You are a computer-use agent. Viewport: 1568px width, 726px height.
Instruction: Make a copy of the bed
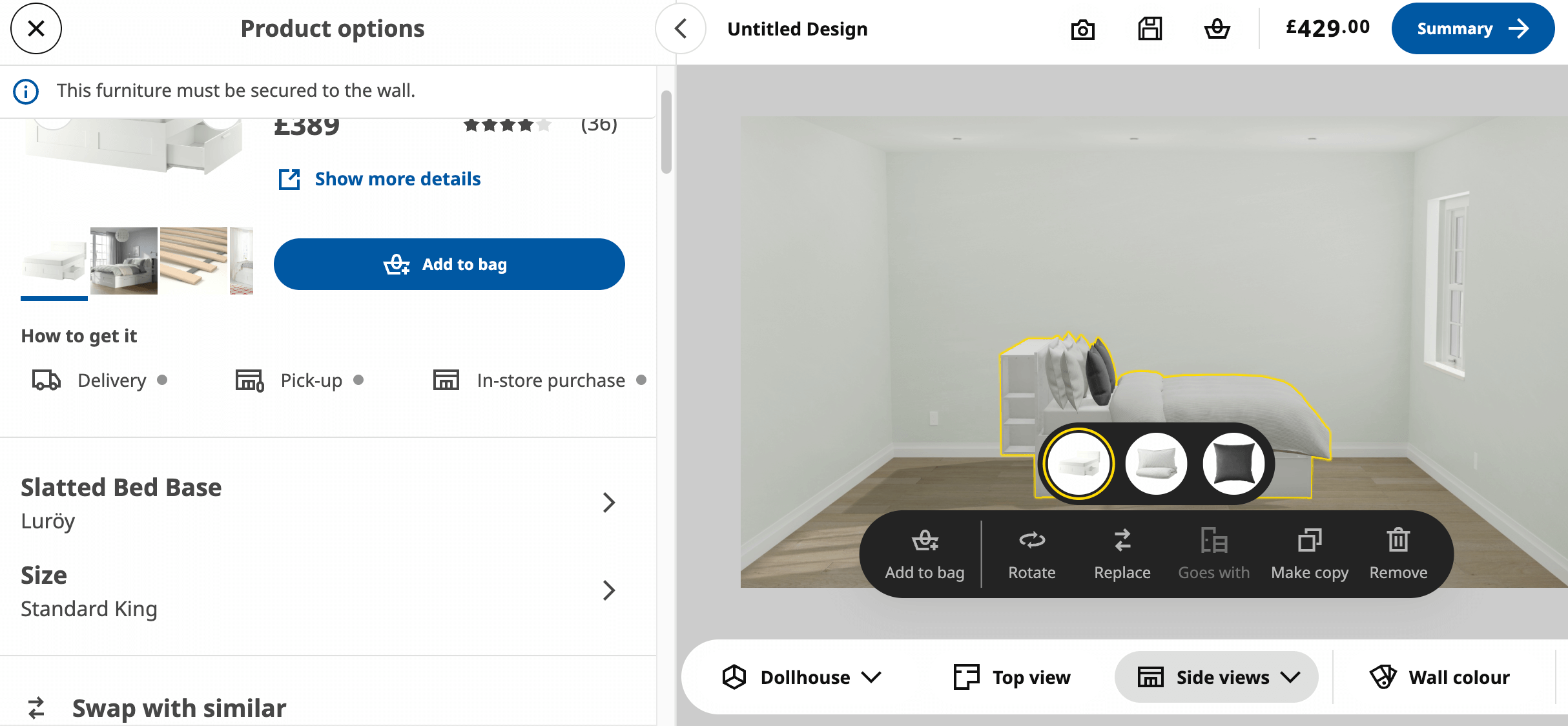(x=1309, y=554)
